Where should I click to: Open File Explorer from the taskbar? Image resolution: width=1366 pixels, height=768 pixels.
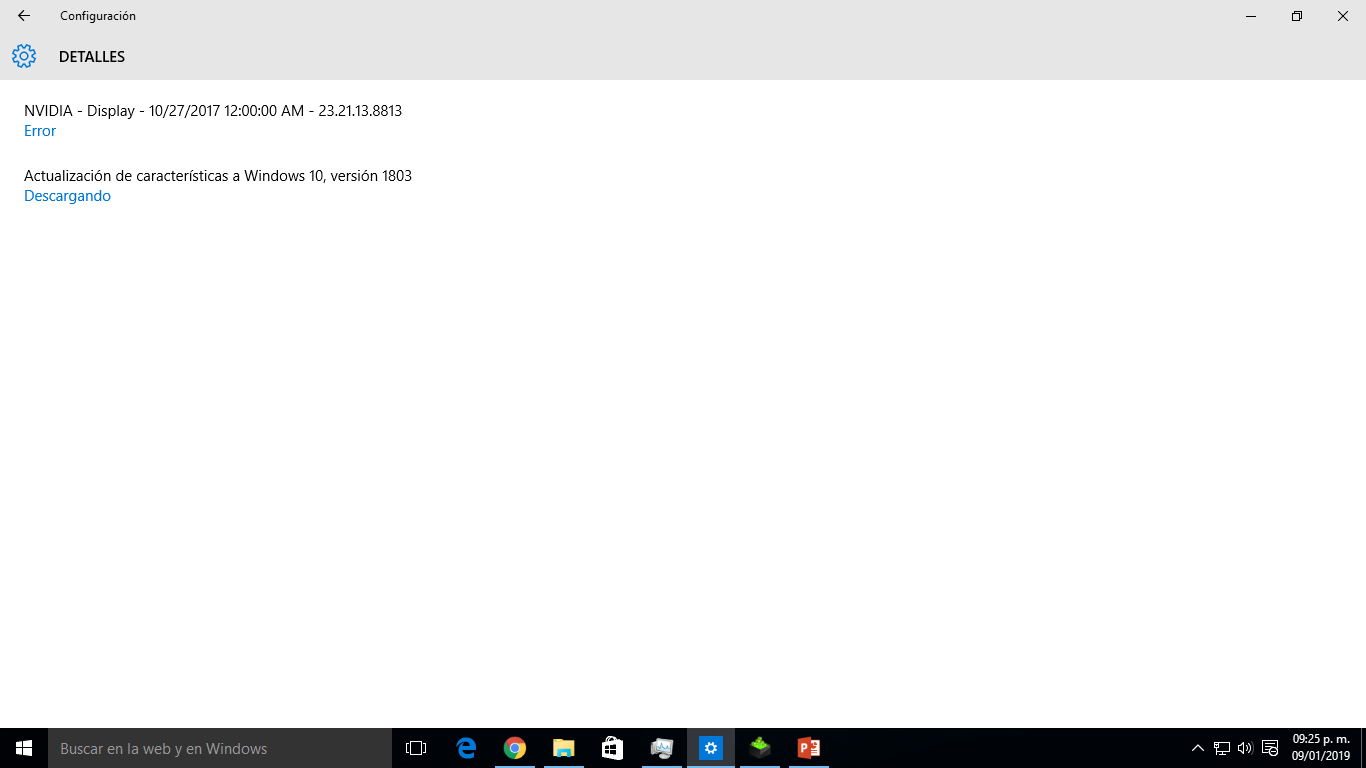point(564,748)
